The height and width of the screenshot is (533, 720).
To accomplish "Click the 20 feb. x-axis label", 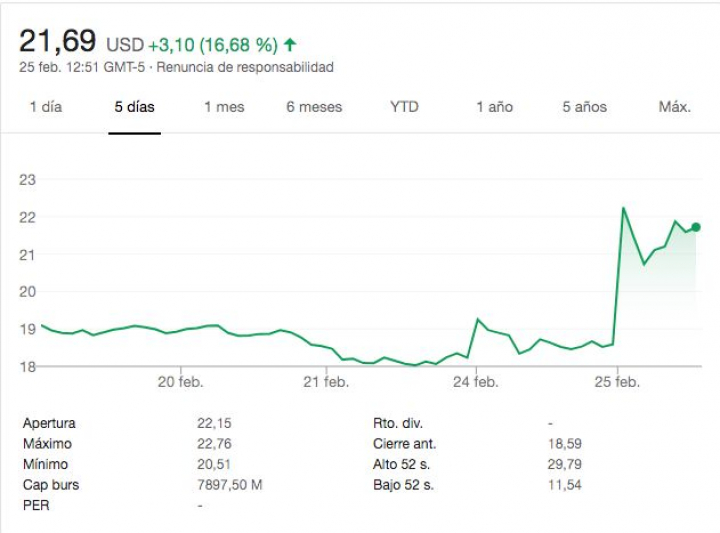I will tap(180, 382).
